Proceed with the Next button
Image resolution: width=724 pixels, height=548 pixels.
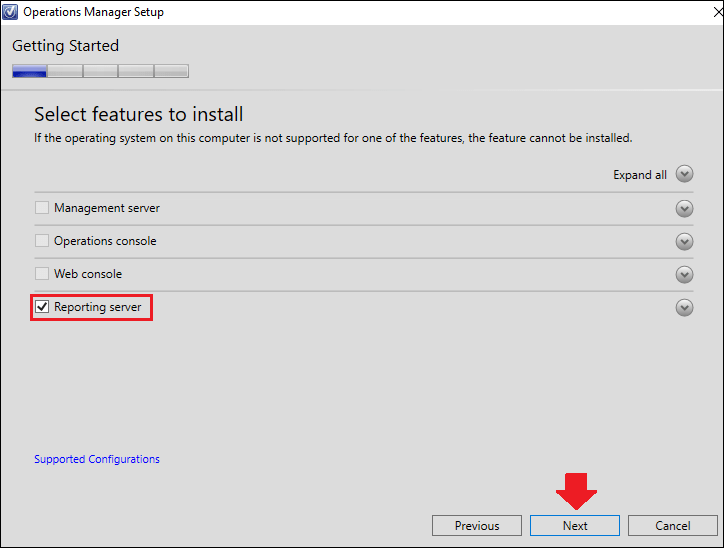tap(575, 525)
